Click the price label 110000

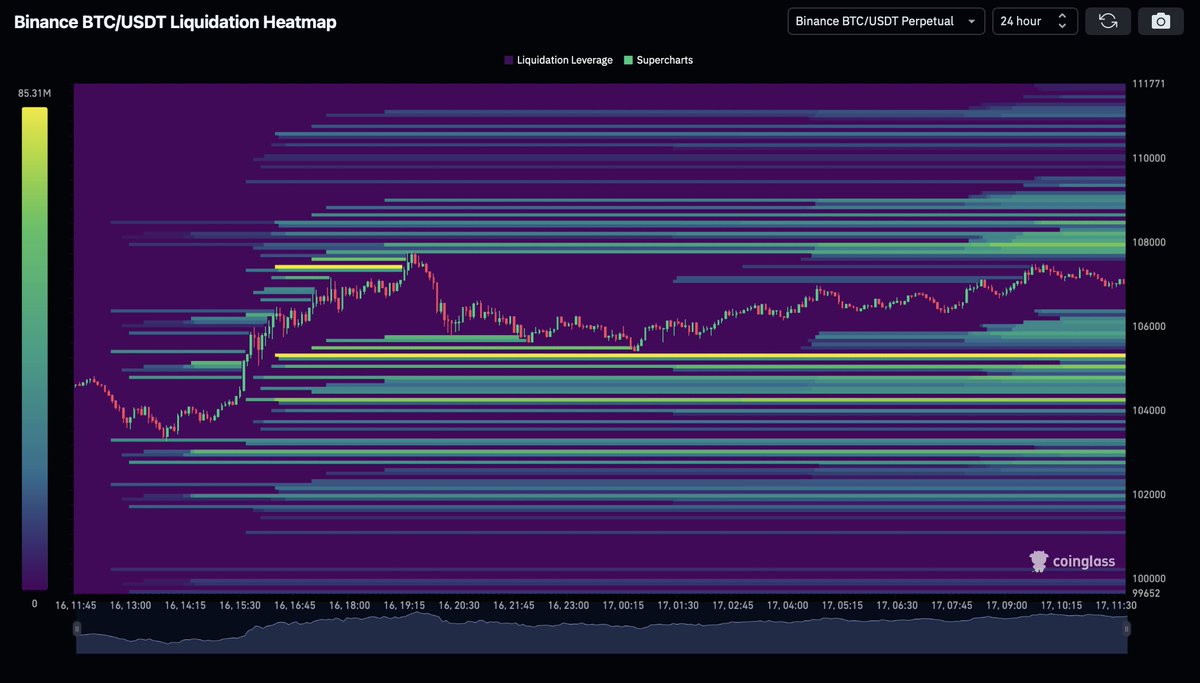coord(1149,159)
